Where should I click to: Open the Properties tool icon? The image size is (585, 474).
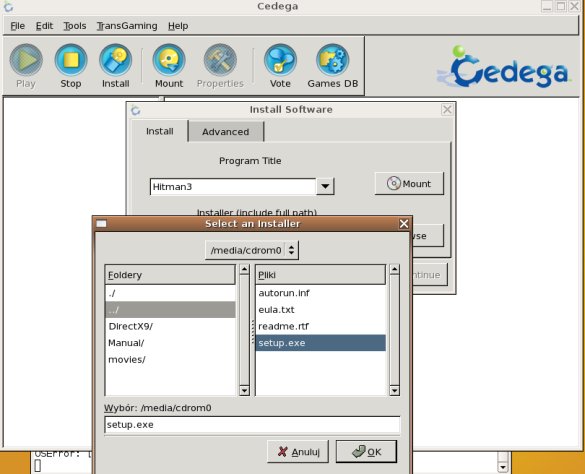[220, 60]
